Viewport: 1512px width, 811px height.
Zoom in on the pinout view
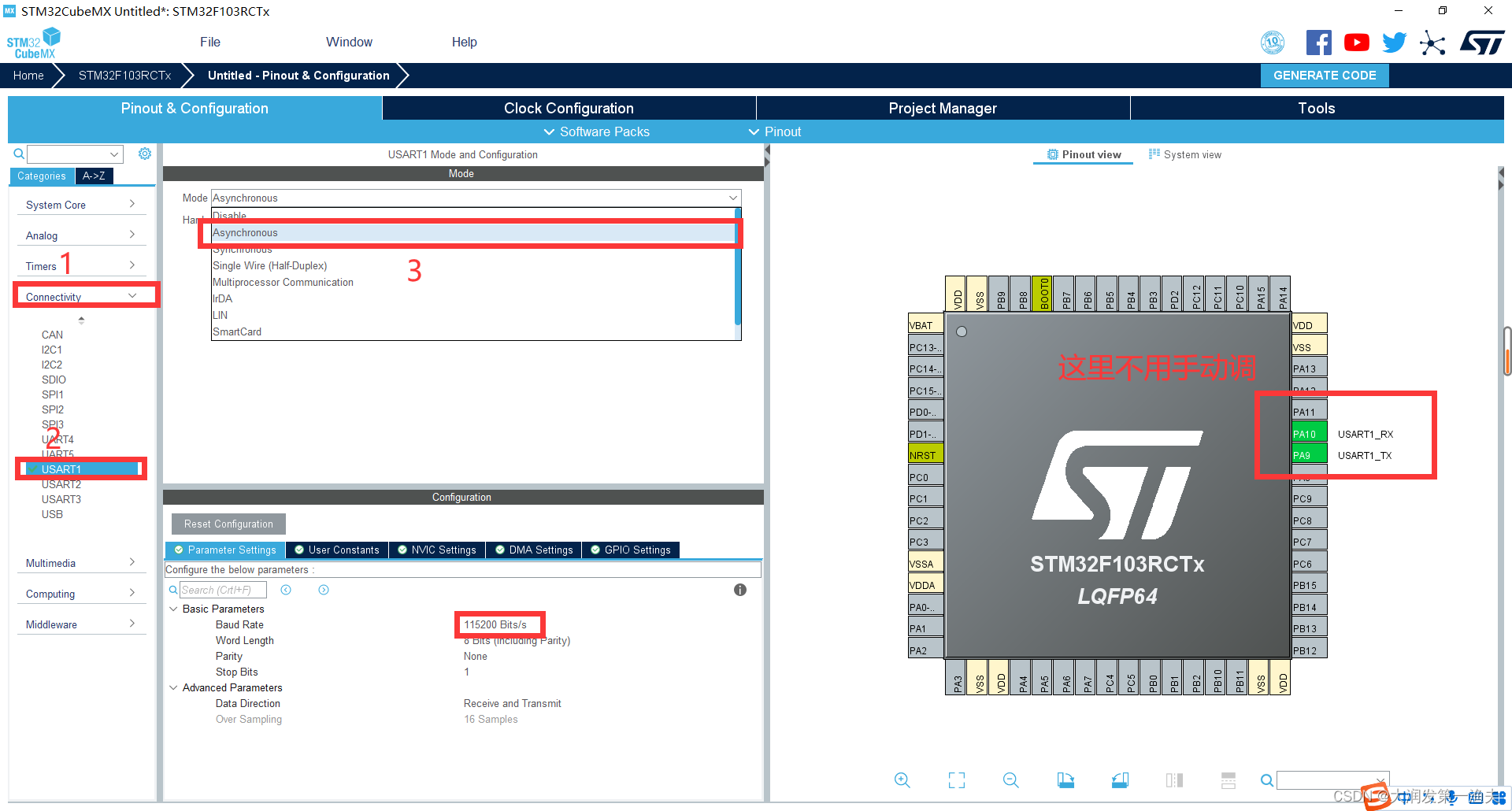[x=902, y=780]
